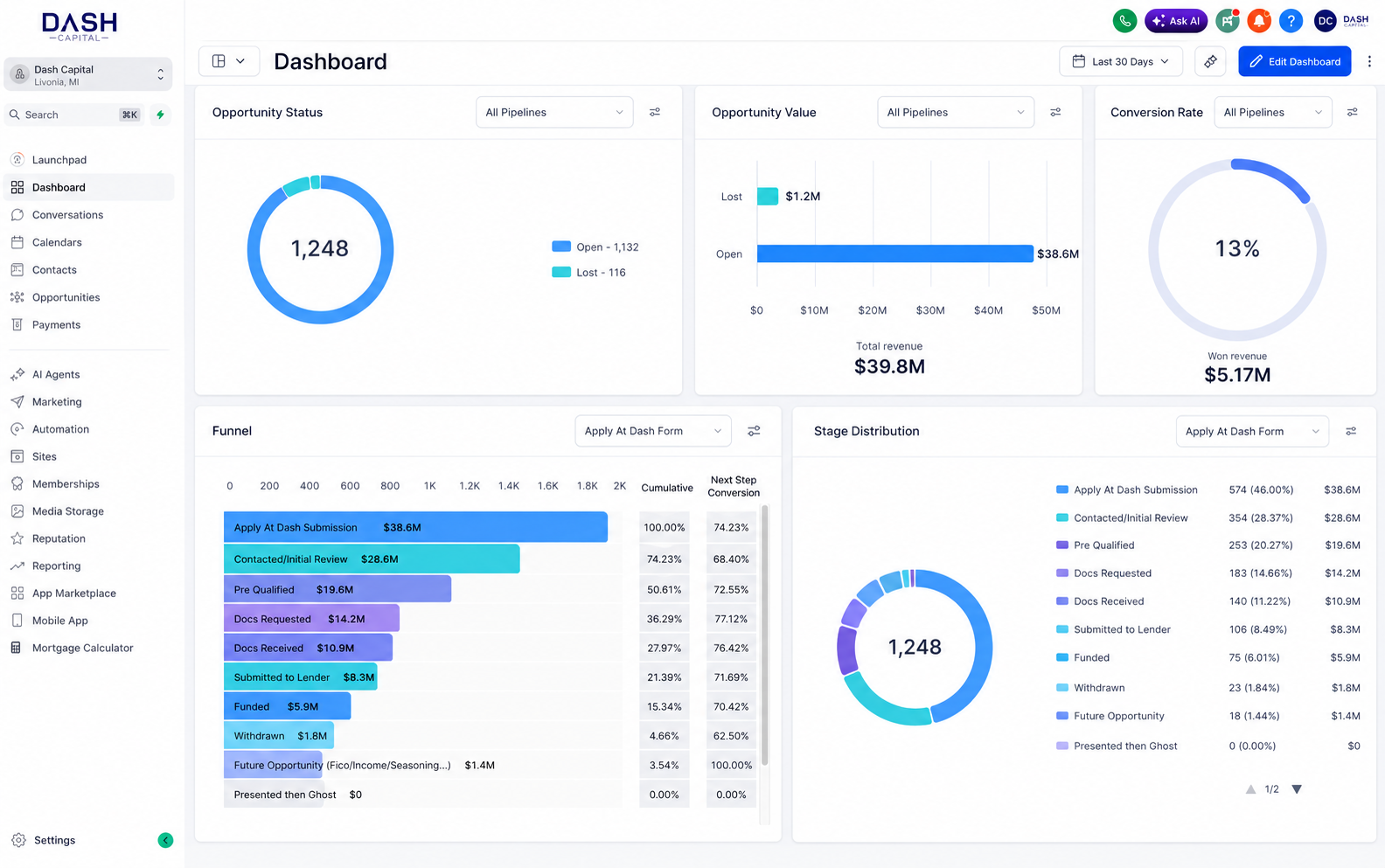Click the Payments sidebar icon

click(x=17, y=324)
